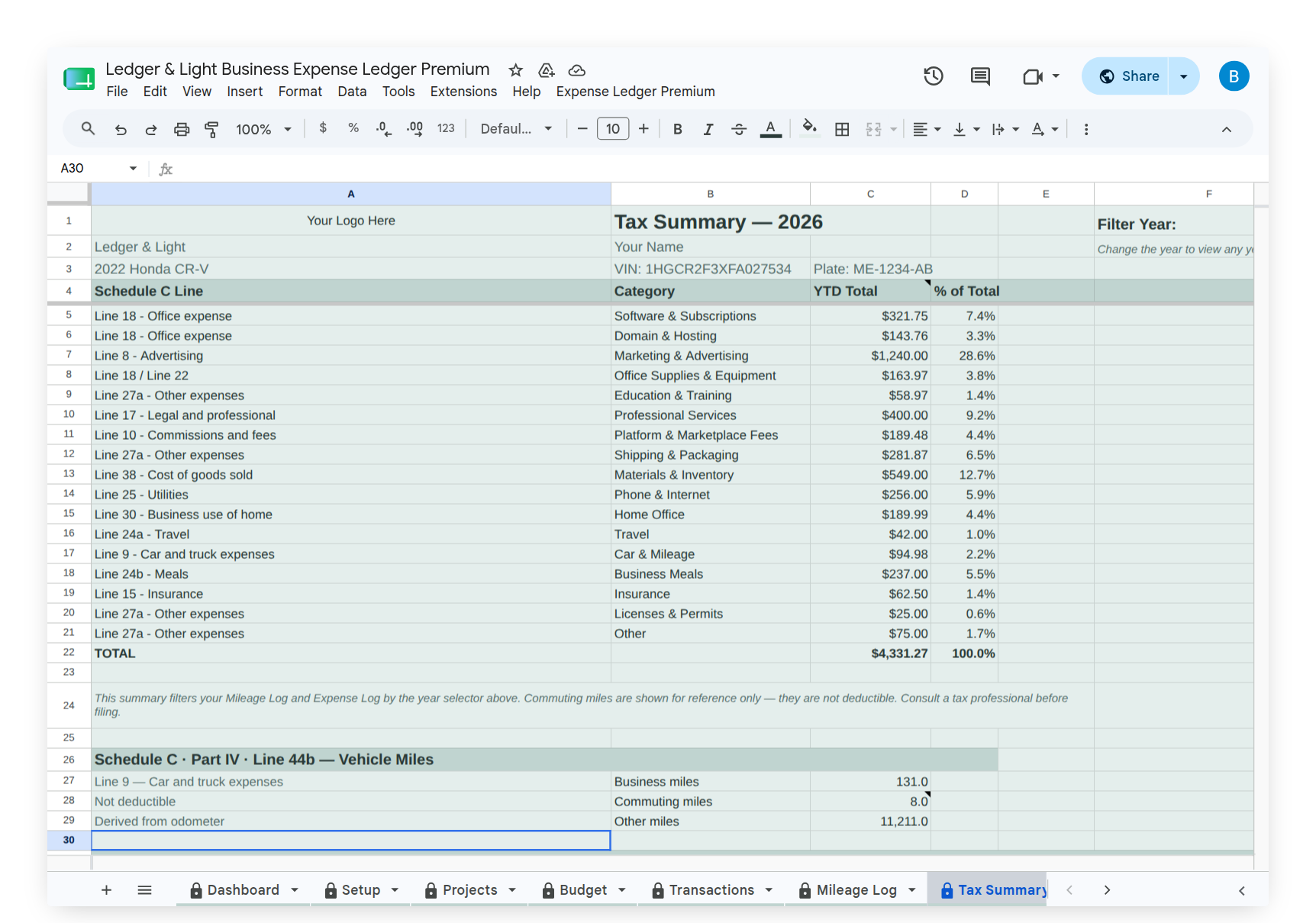1316x923 pixels.
Task: Switch to the Transactions tab
Action: click(711, 890)
